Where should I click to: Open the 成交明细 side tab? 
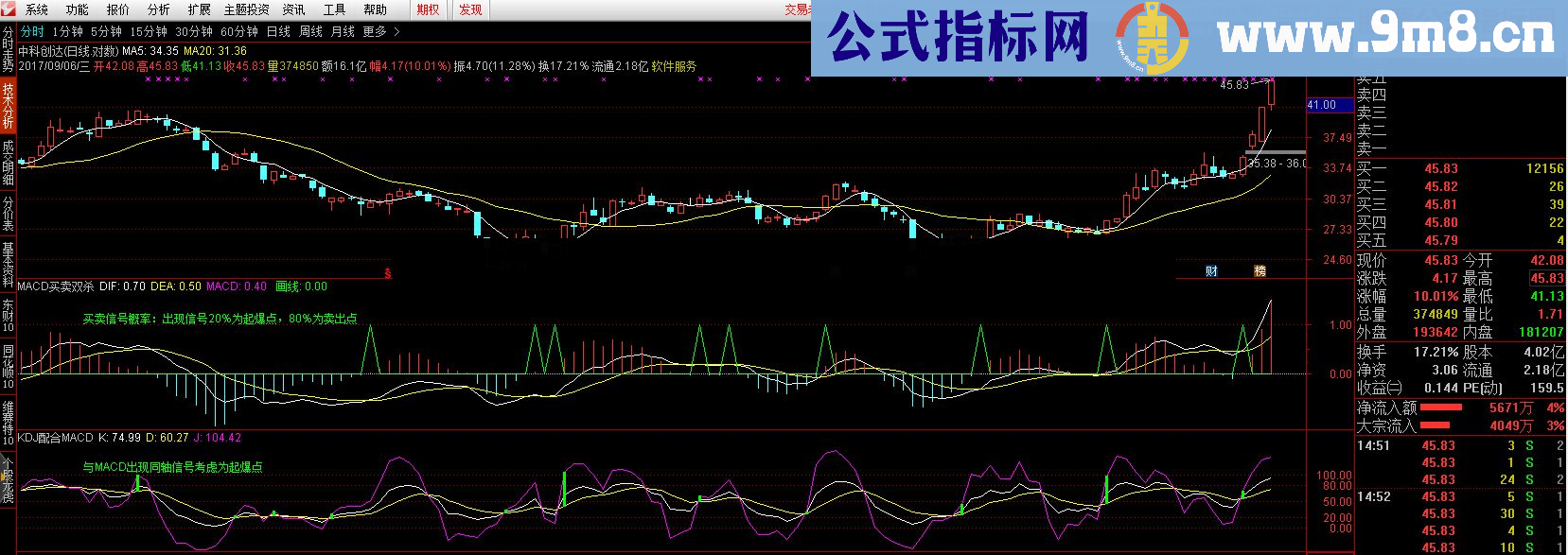coord(8,163)
